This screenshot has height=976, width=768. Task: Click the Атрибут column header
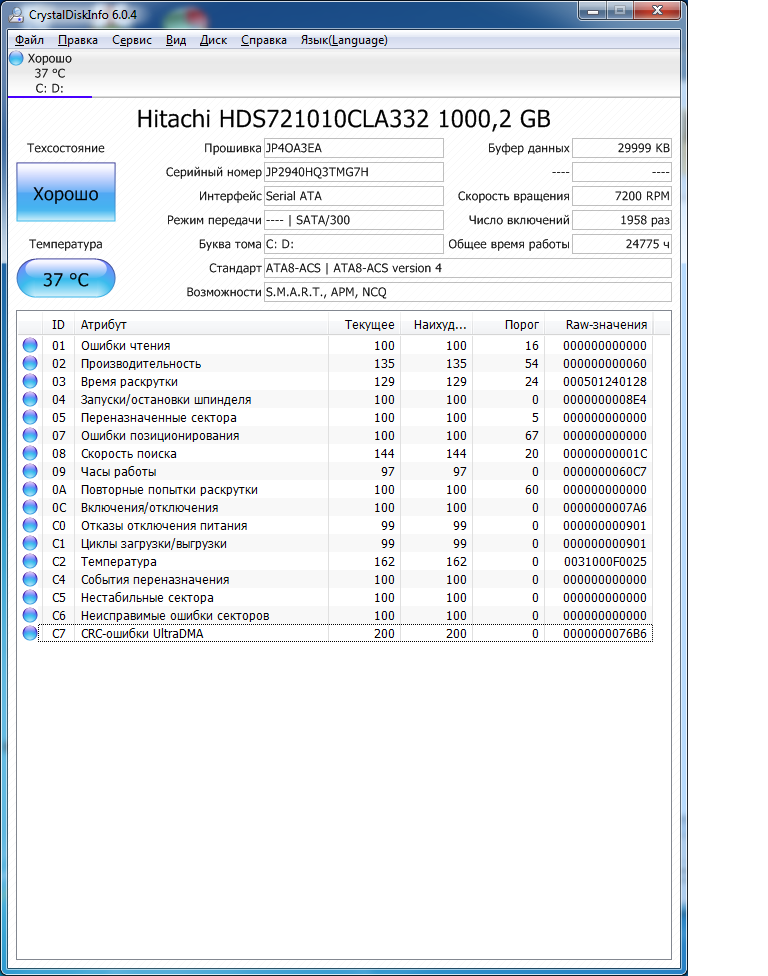coord(201,324)
